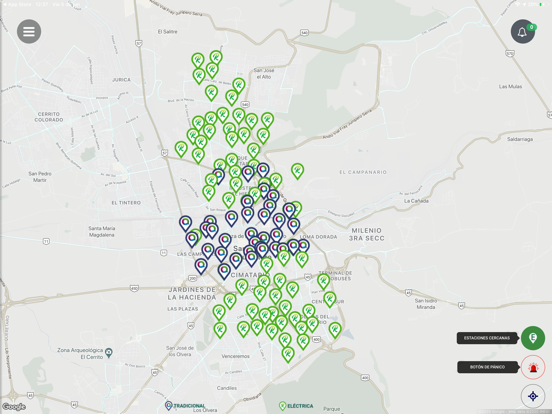Select the westernmost green electric station pin
The height and width of the screenshot is (414, 552).
(181, 149)
